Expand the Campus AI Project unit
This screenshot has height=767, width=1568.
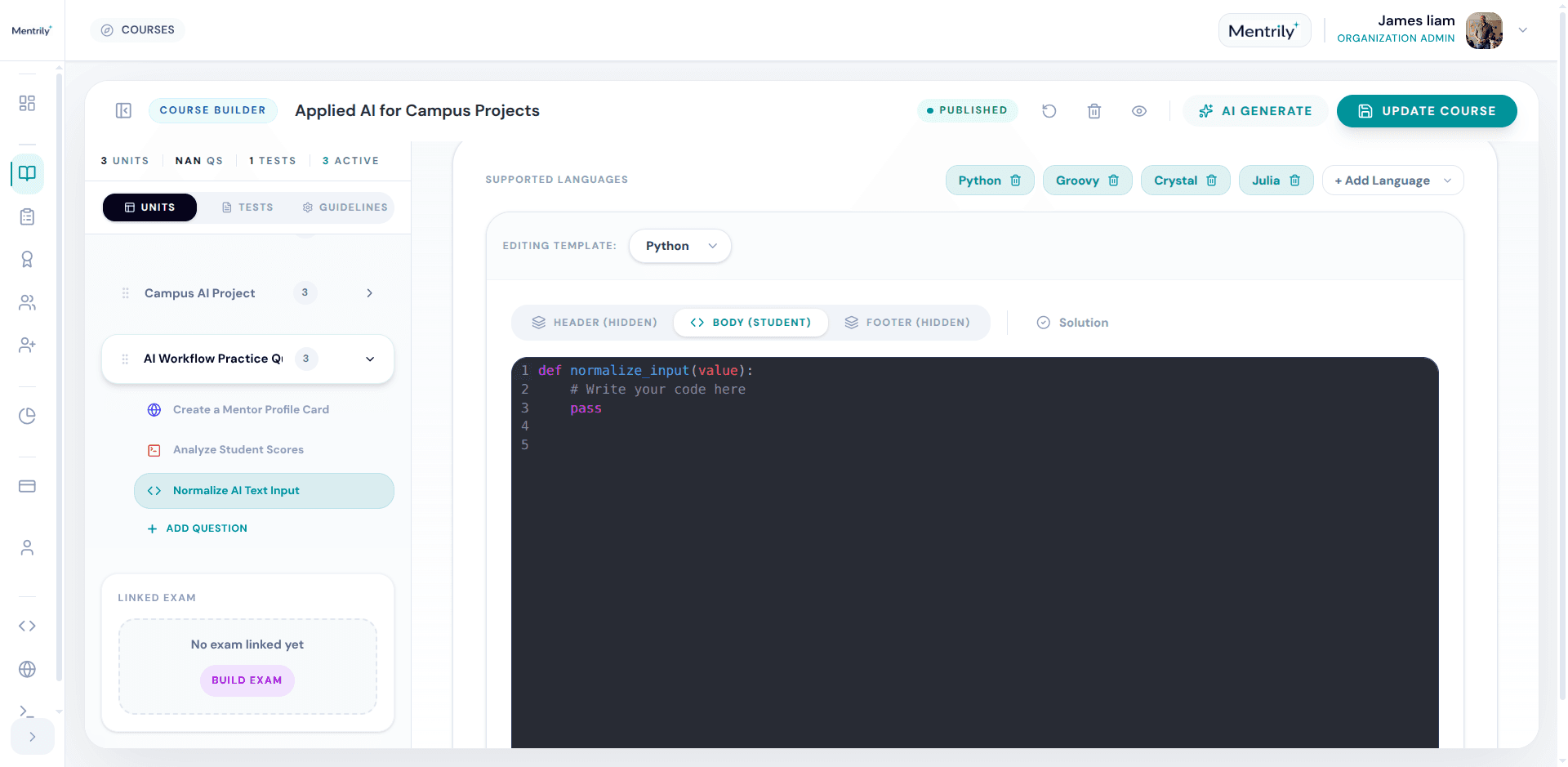coord(369,293)
